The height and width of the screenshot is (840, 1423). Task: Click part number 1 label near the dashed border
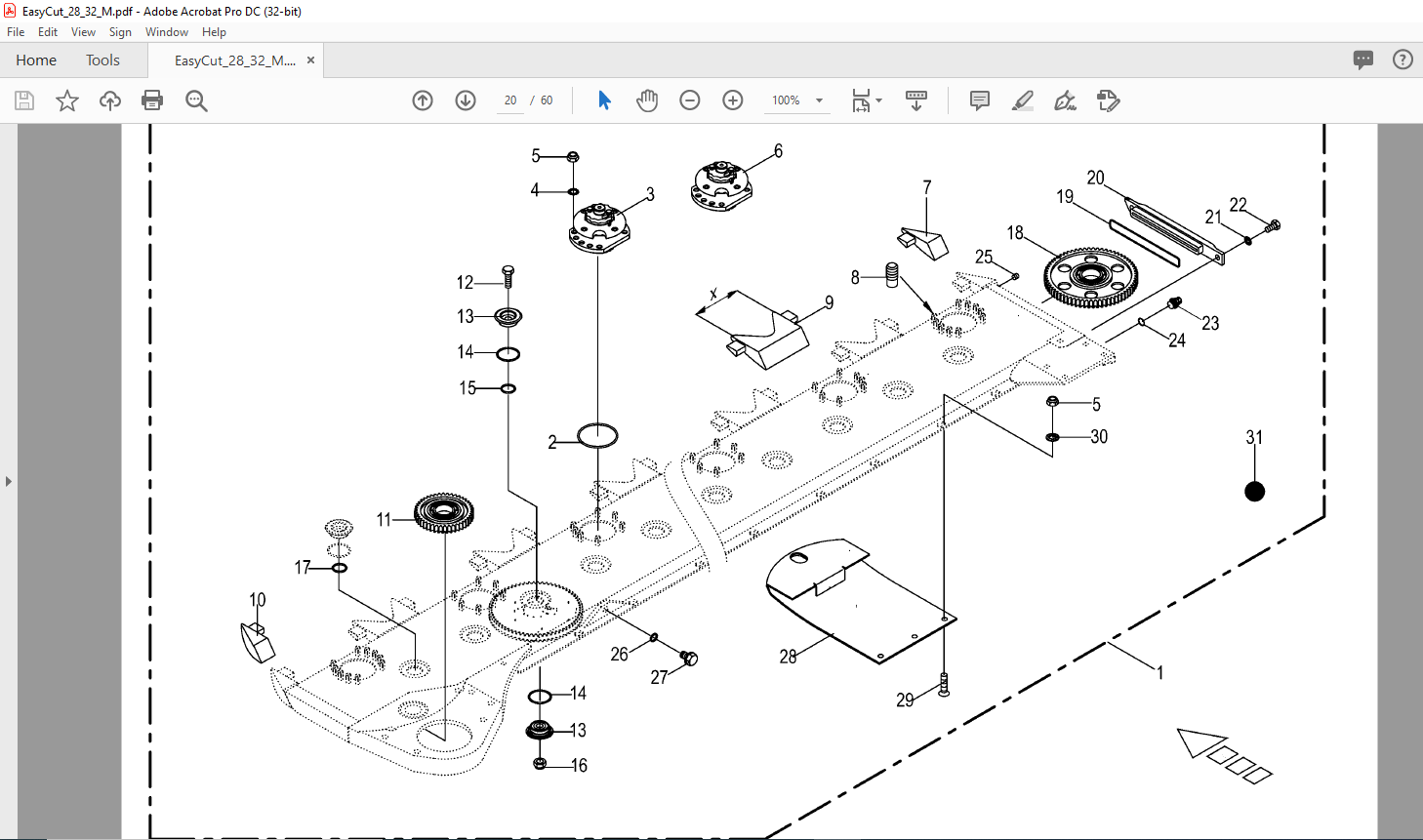1160,673
